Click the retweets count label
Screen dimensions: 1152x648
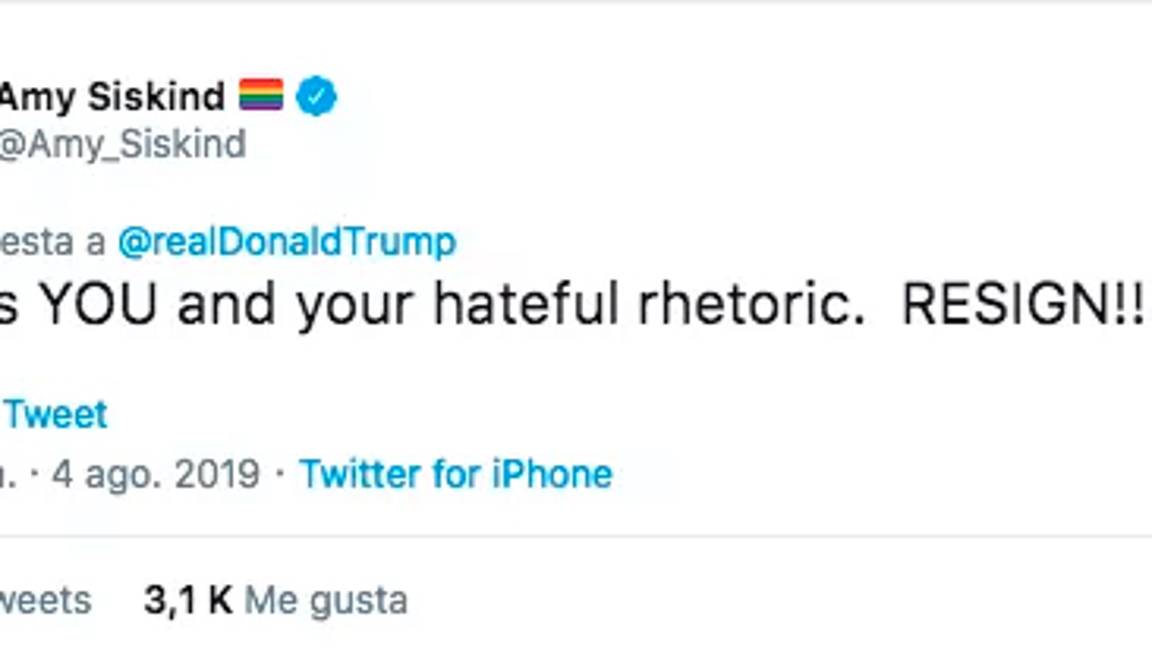(x=45, y=600)
